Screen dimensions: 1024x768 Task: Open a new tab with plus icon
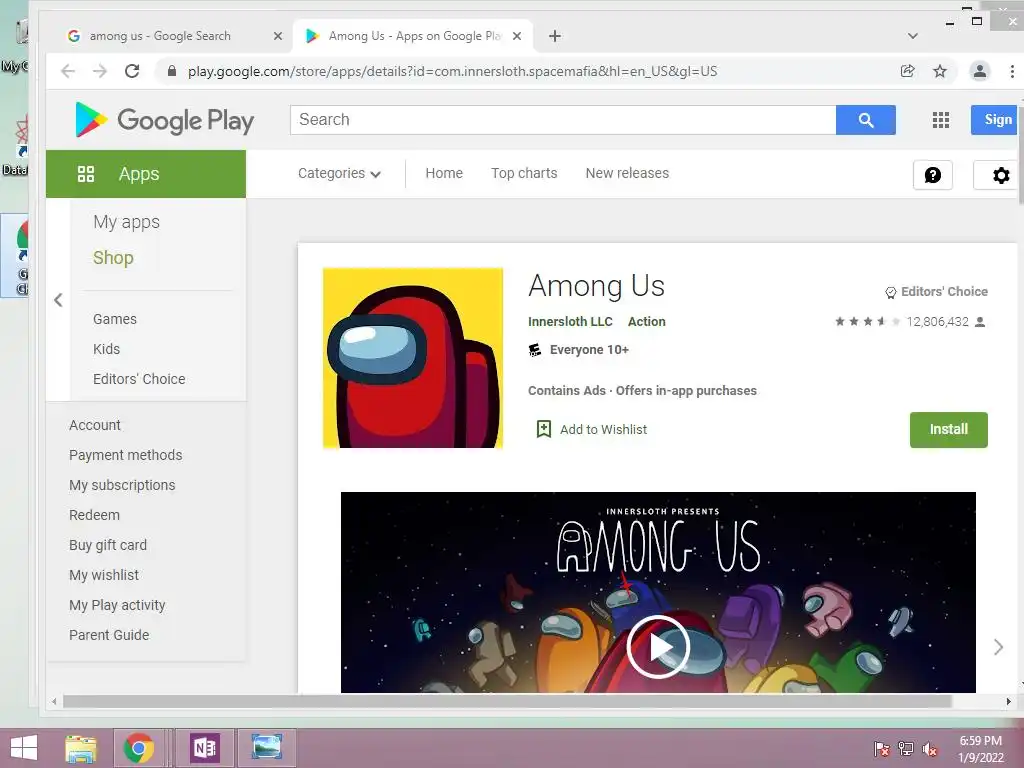[x=554, y=36]
